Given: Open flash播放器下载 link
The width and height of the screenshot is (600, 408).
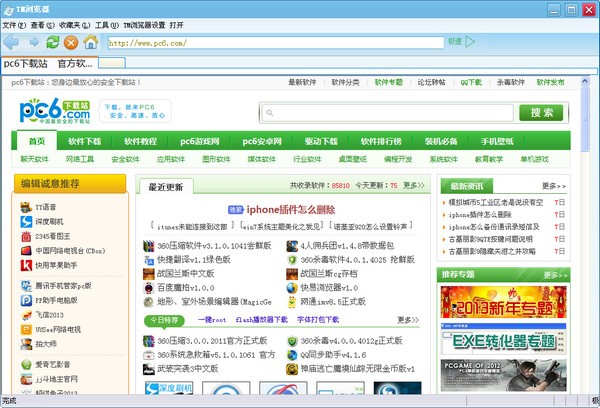Looking at the screenshot, I should click(262, 320).
